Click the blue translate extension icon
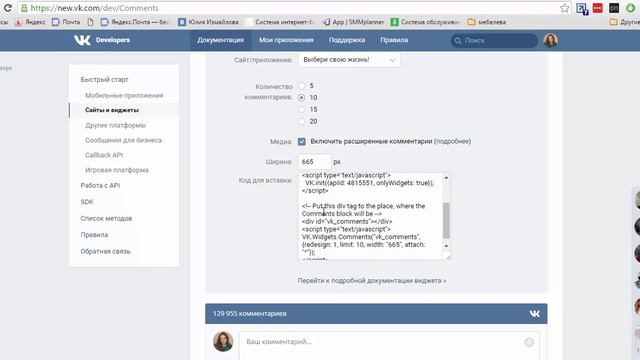The image size is (640, 360). pos(582,9)
